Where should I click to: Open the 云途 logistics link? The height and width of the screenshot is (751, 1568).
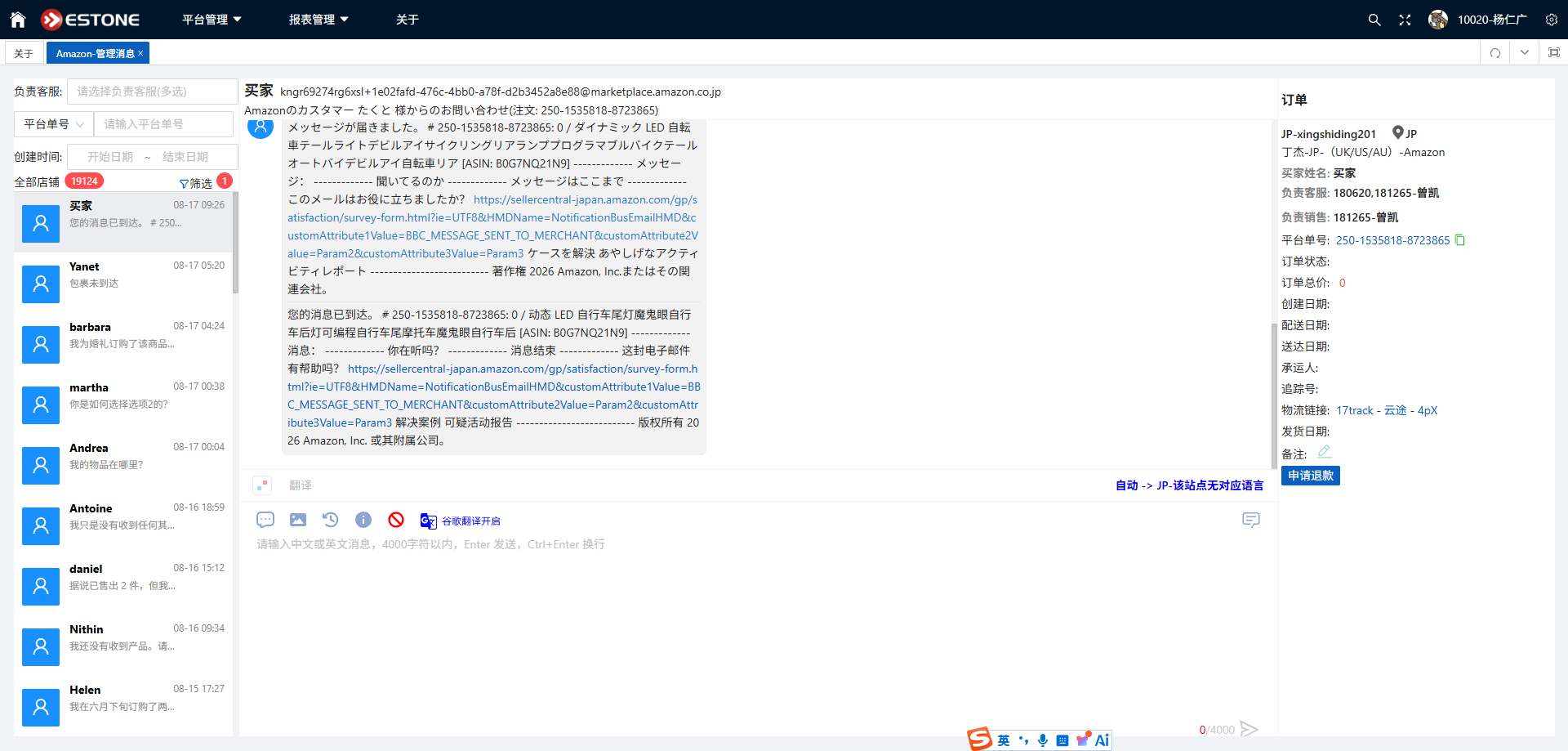pyautogui.click(x=1396, y=410)
